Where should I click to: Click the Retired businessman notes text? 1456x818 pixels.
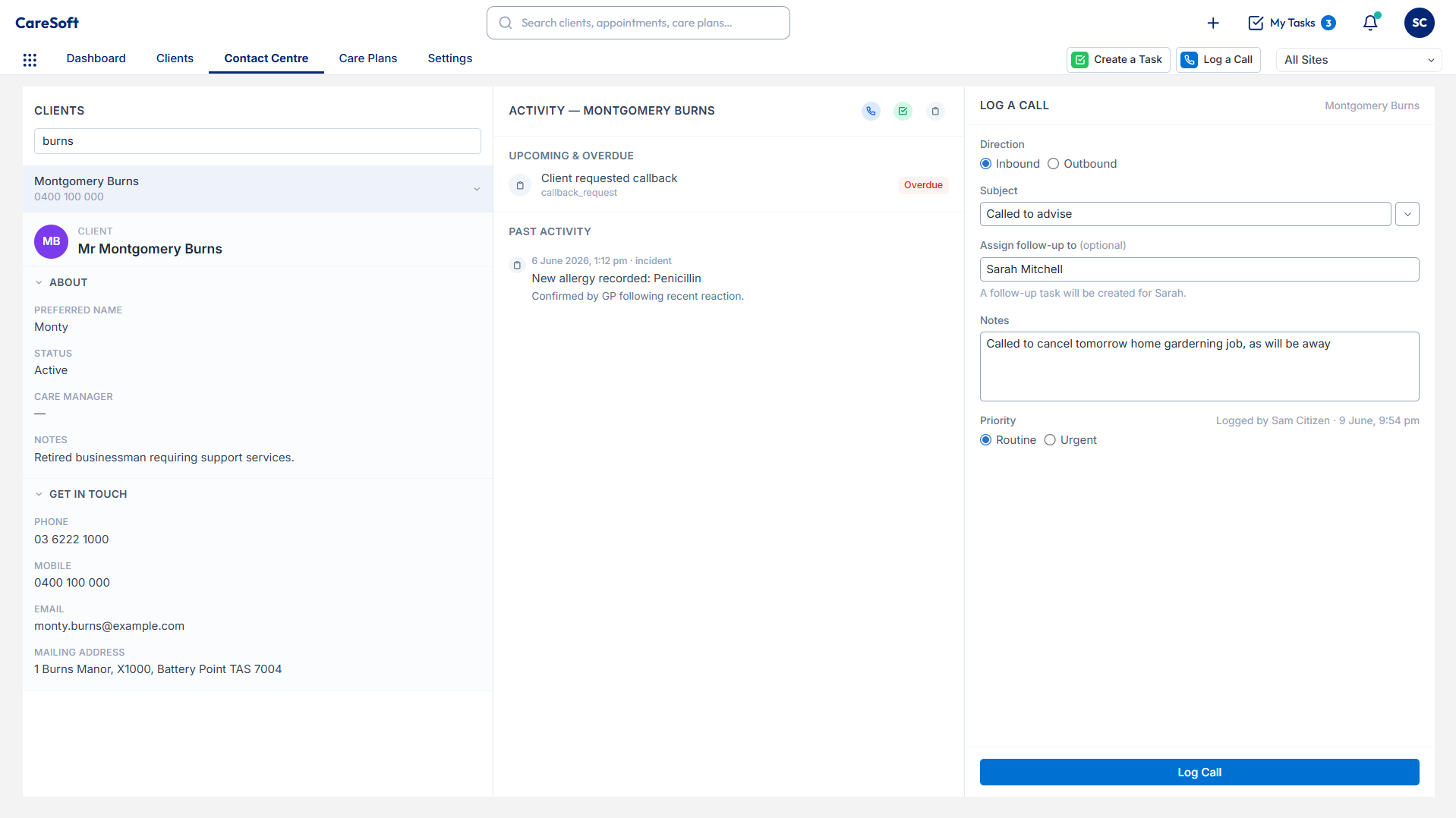164,458
